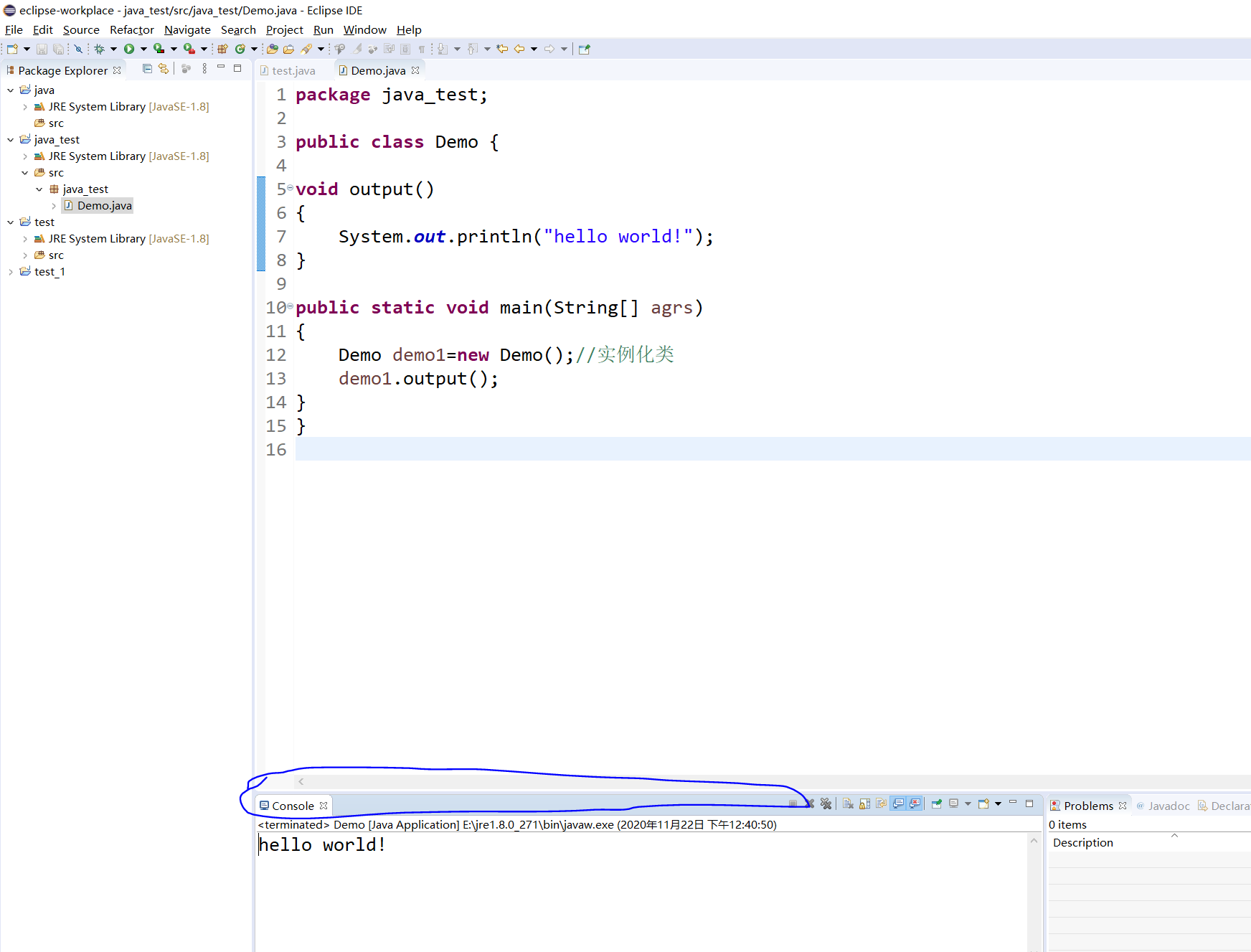
Task: Click Clear Console icon
Action: pos(848,803)
